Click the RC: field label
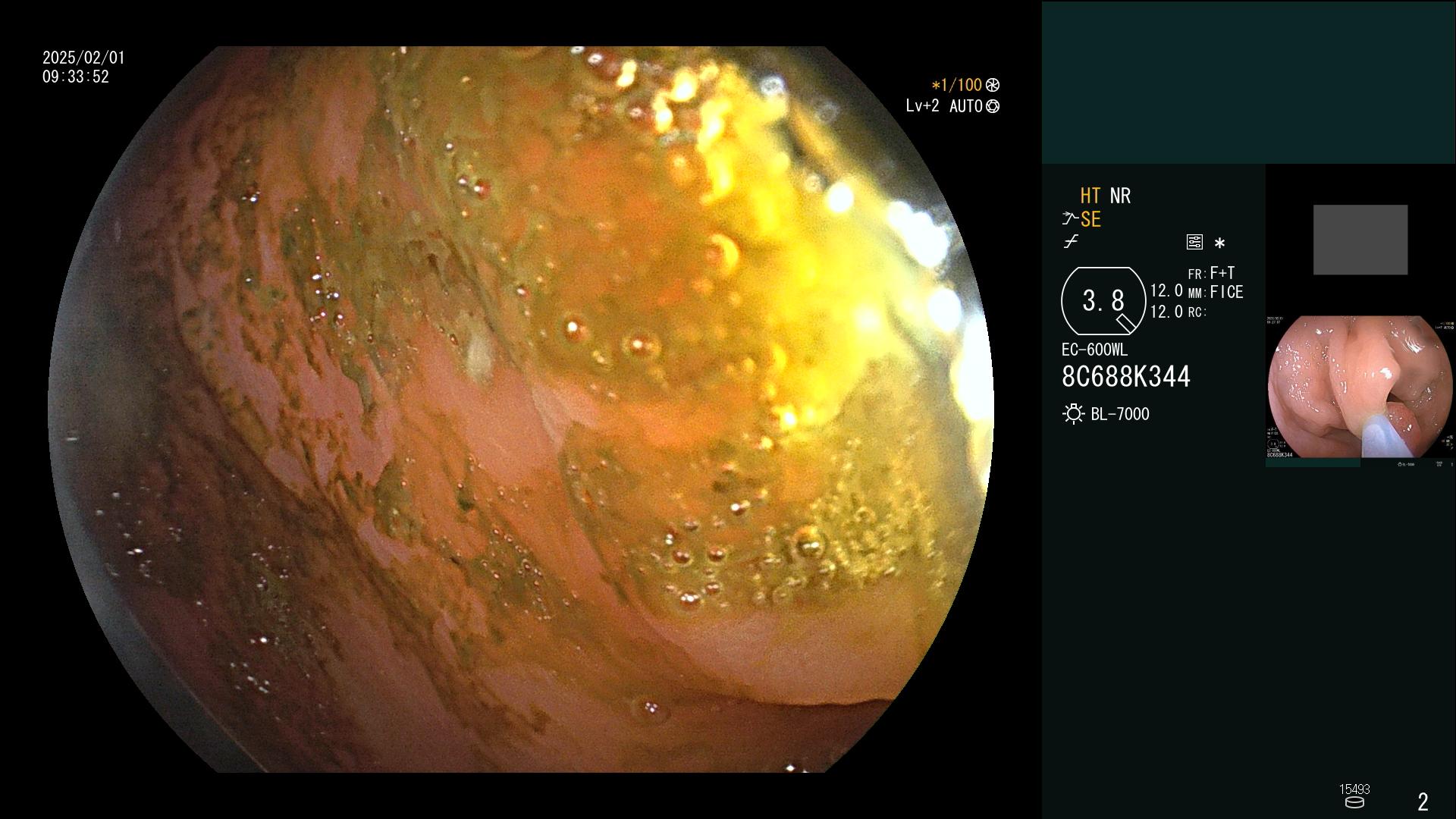Viewport: 1456px width, 819px height. [x=1197, y=312]
